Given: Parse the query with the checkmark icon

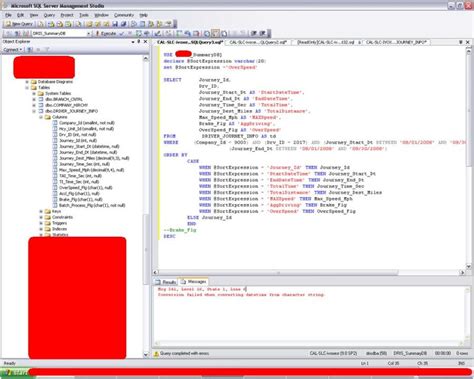Looking at the screenshot, I should [122, 33].
